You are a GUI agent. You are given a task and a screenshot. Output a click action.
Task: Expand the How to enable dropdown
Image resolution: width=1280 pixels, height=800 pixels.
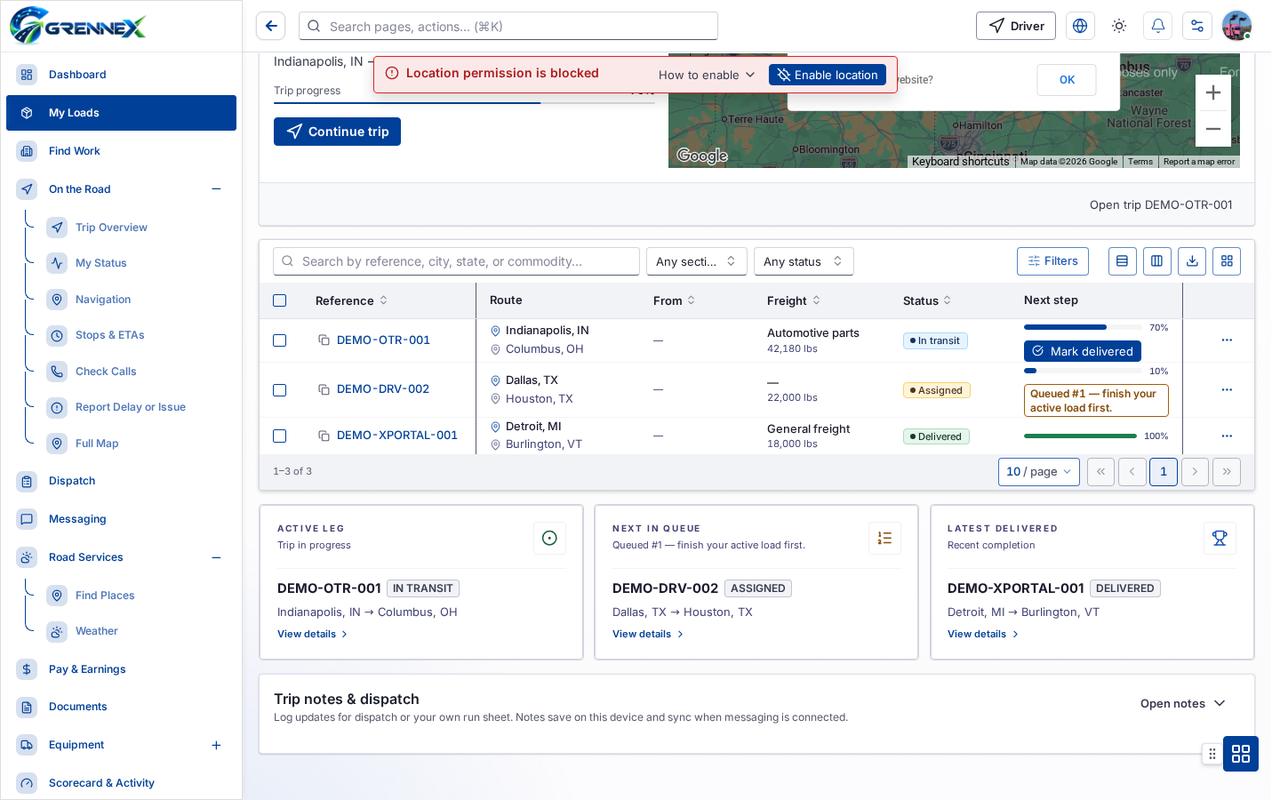[707, 75]
